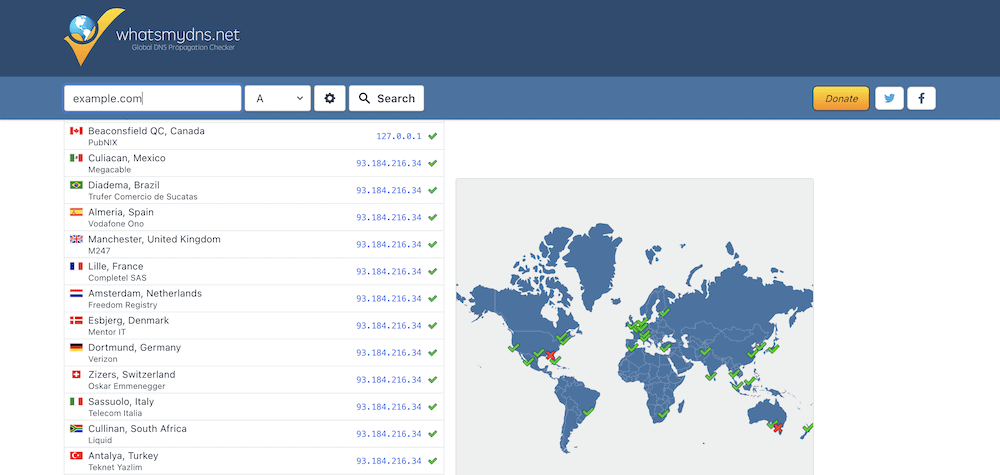Image resolution: width=1000 pixels, height=475 pixels.
Task: Click 'Completel SAS' provider text
Action: tap(117, 278)
